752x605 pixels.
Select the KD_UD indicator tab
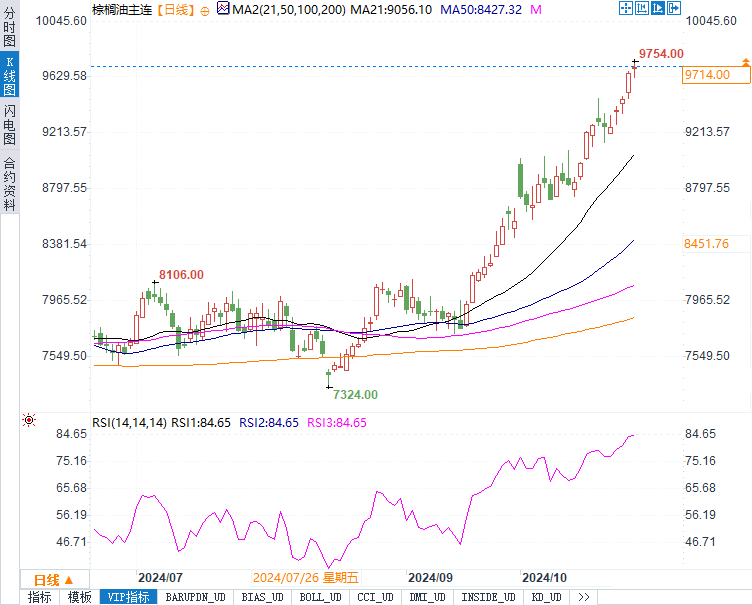click(x=546, y=597)
